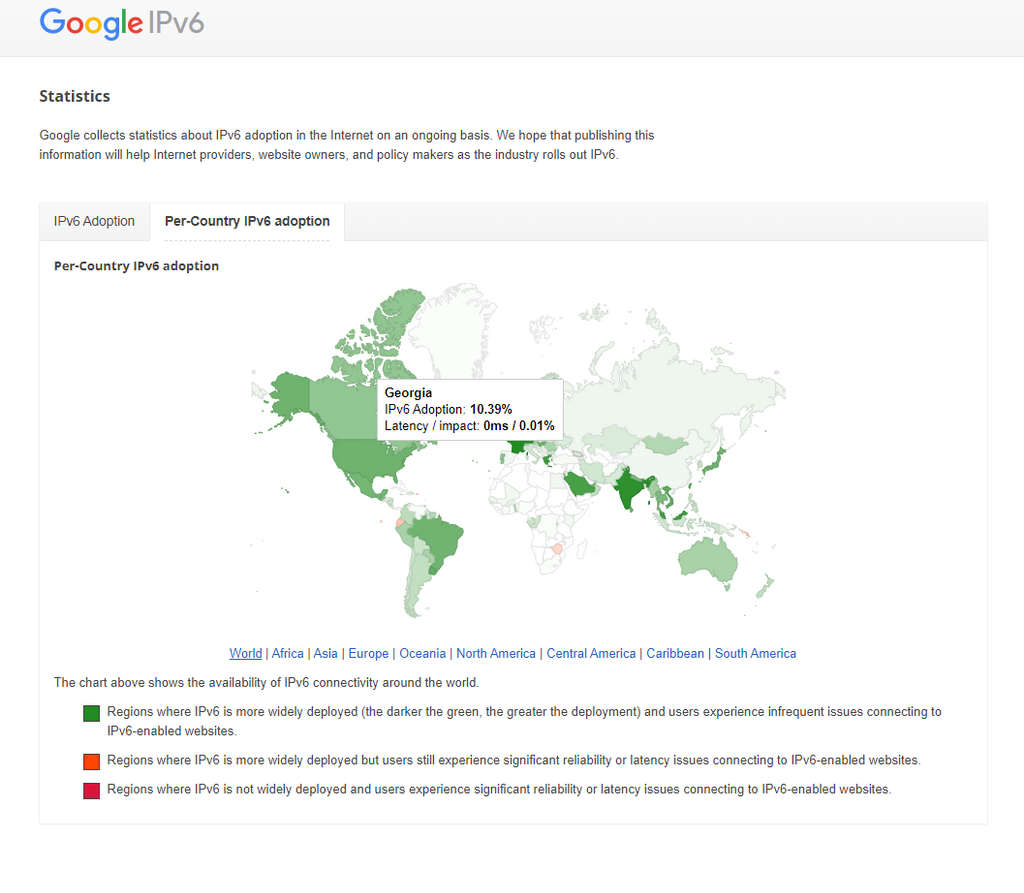Viewport: 1024px width, 893px height.
Task: Click the "Georgia" tooltip title
Action: click(x=408, y=393)
